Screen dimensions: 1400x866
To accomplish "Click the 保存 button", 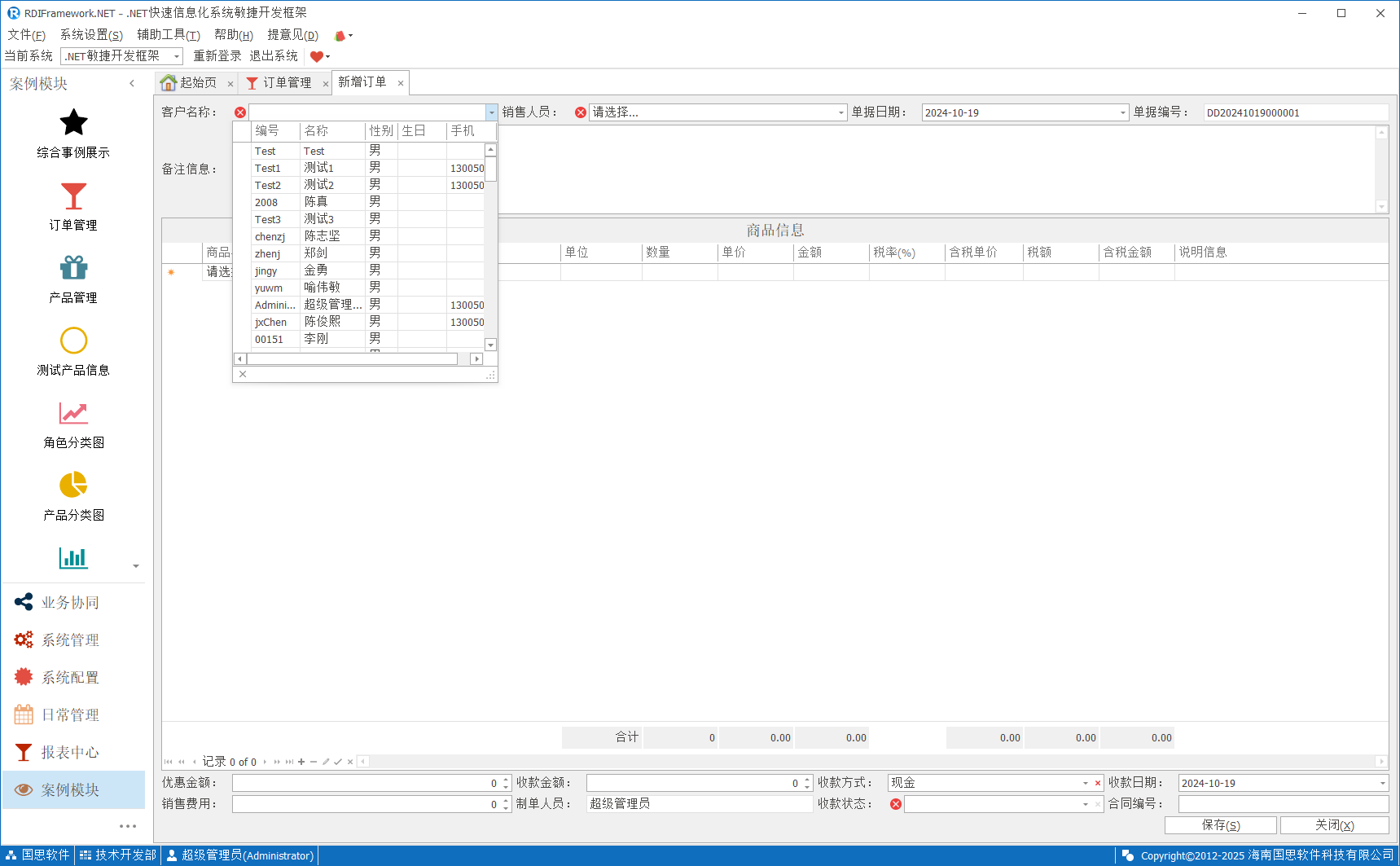I will 1220,825.
